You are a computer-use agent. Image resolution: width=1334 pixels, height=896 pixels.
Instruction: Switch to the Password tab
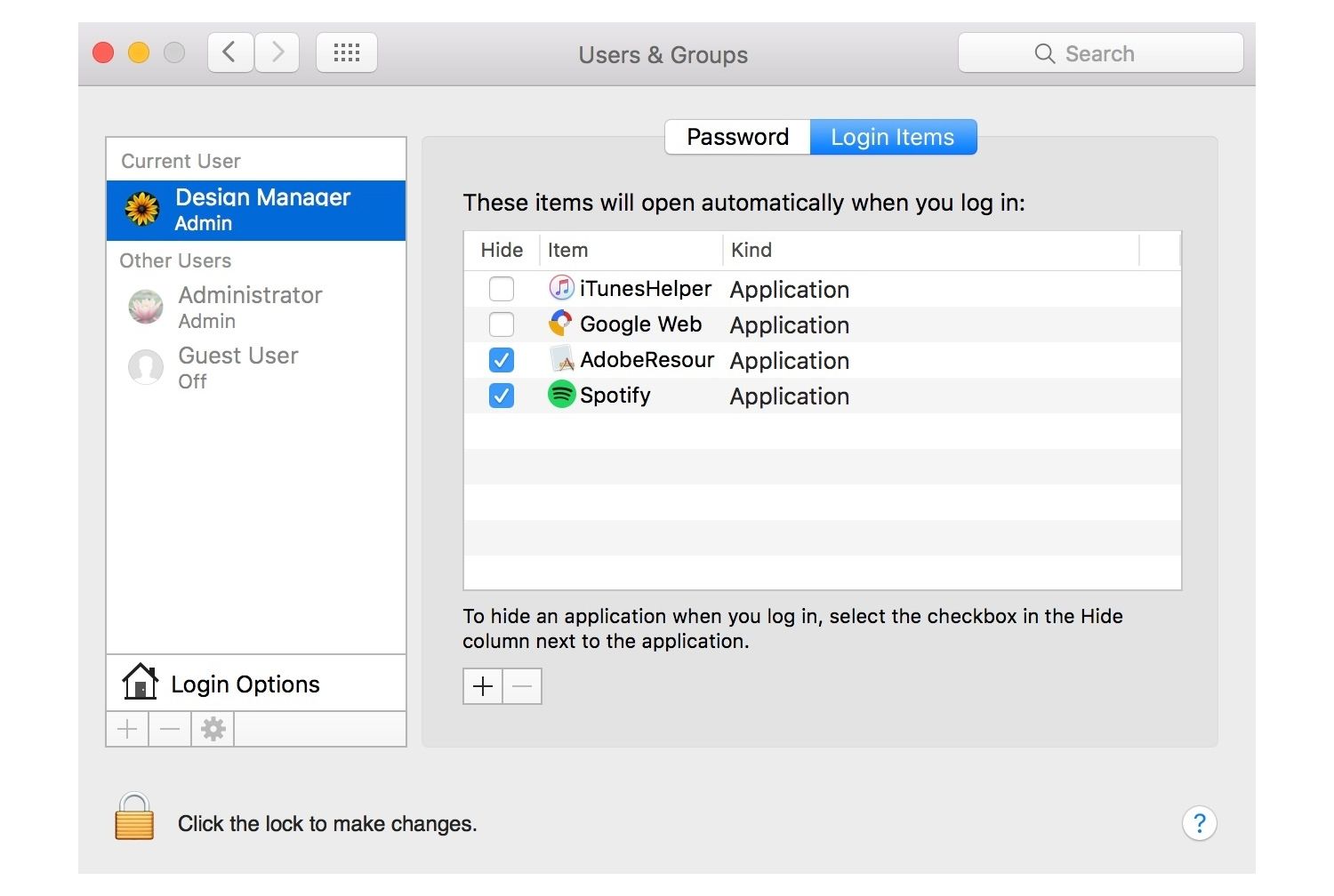737,137
